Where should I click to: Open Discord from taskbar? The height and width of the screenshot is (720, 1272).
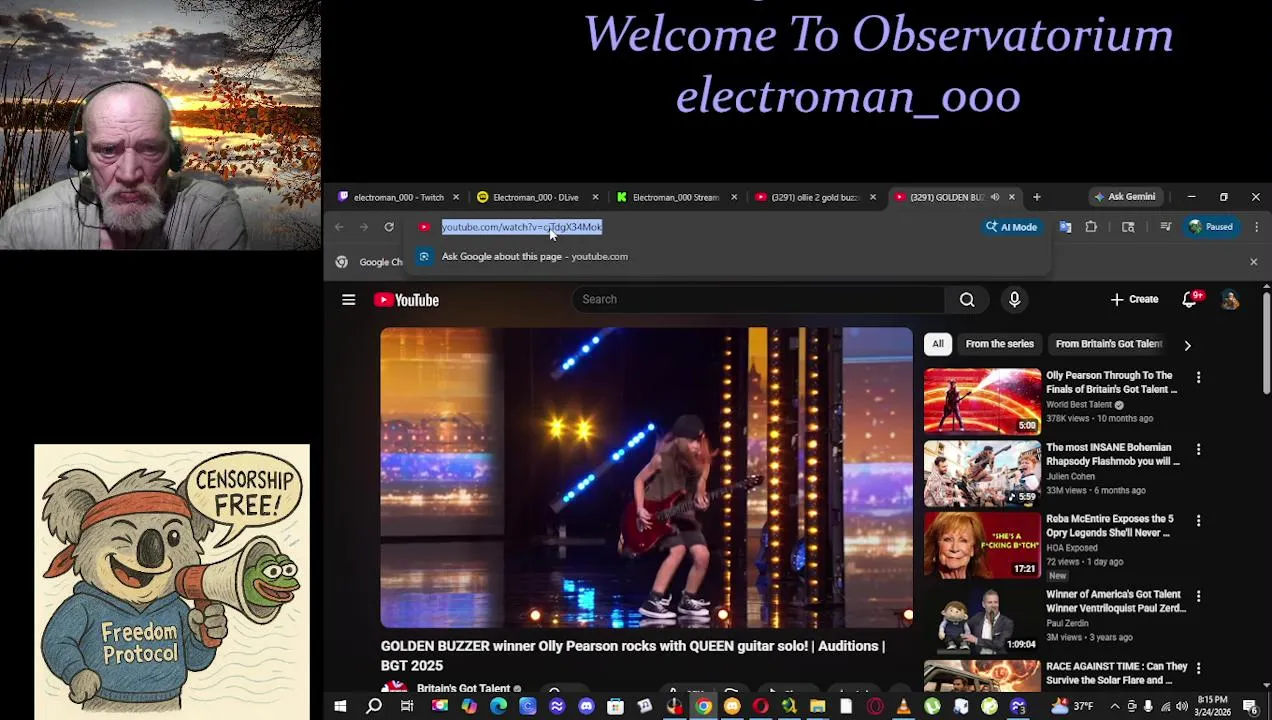586,706
